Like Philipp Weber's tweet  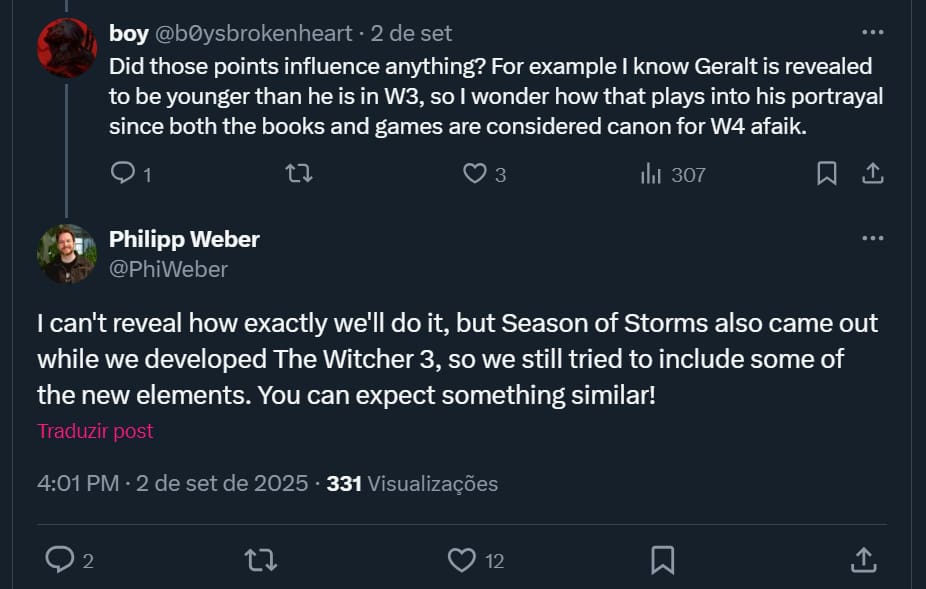pos(460,560)
